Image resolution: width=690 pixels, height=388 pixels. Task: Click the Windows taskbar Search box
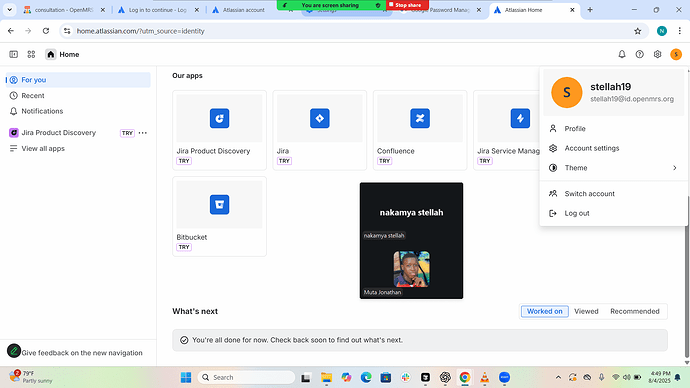tap(246, 377)
